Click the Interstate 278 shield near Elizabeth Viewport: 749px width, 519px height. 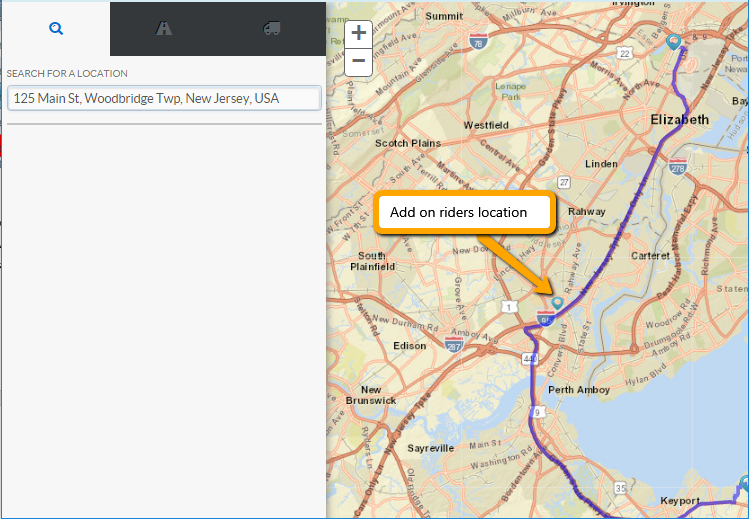click(x=677, y=167)
